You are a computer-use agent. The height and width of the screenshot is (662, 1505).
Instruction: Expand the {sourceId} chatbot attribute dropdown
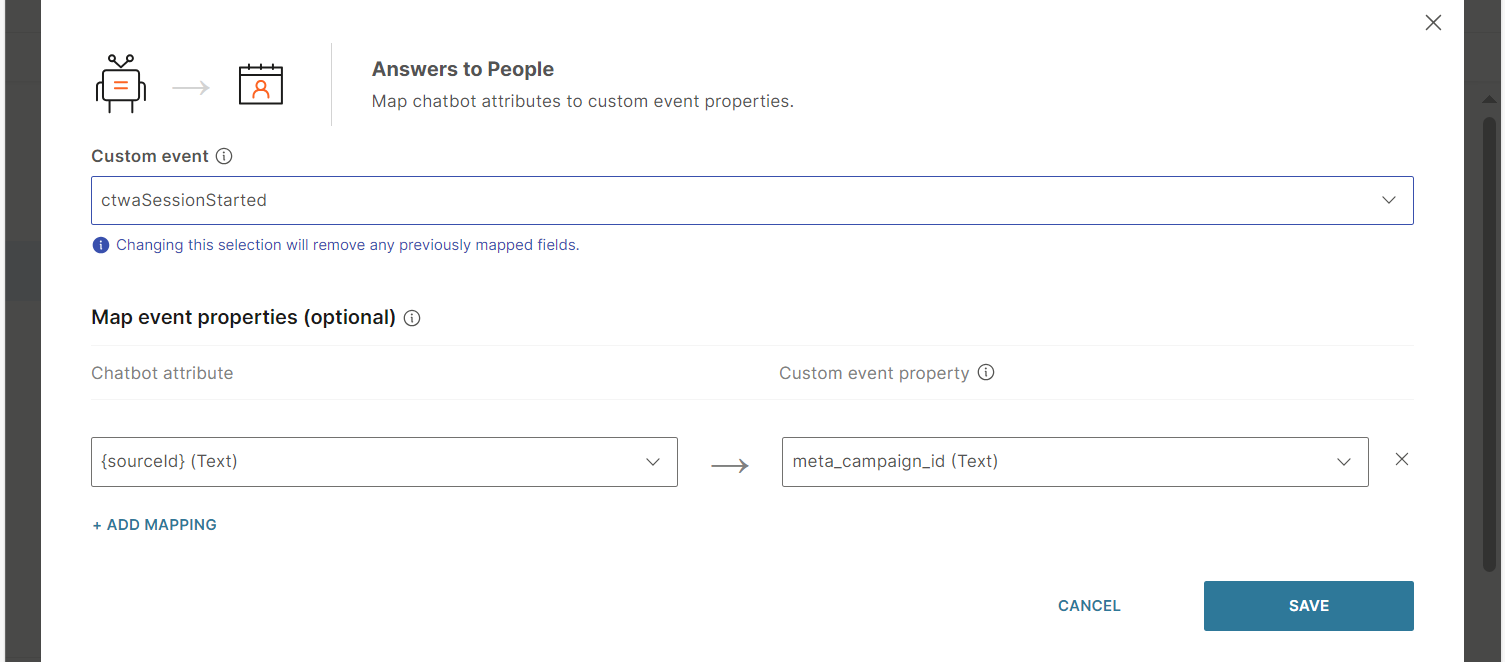click(384, 462)
